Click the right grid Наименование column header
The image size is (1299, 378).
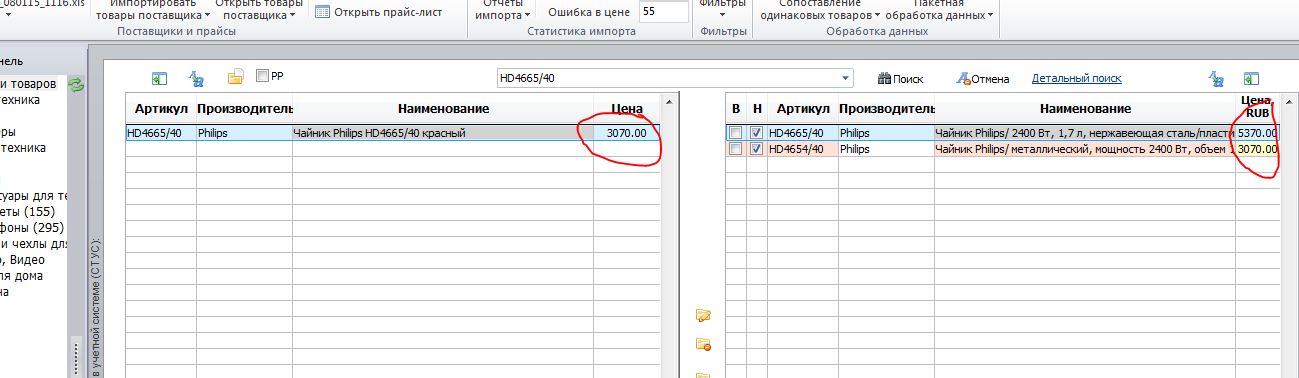coord(1085,108)
